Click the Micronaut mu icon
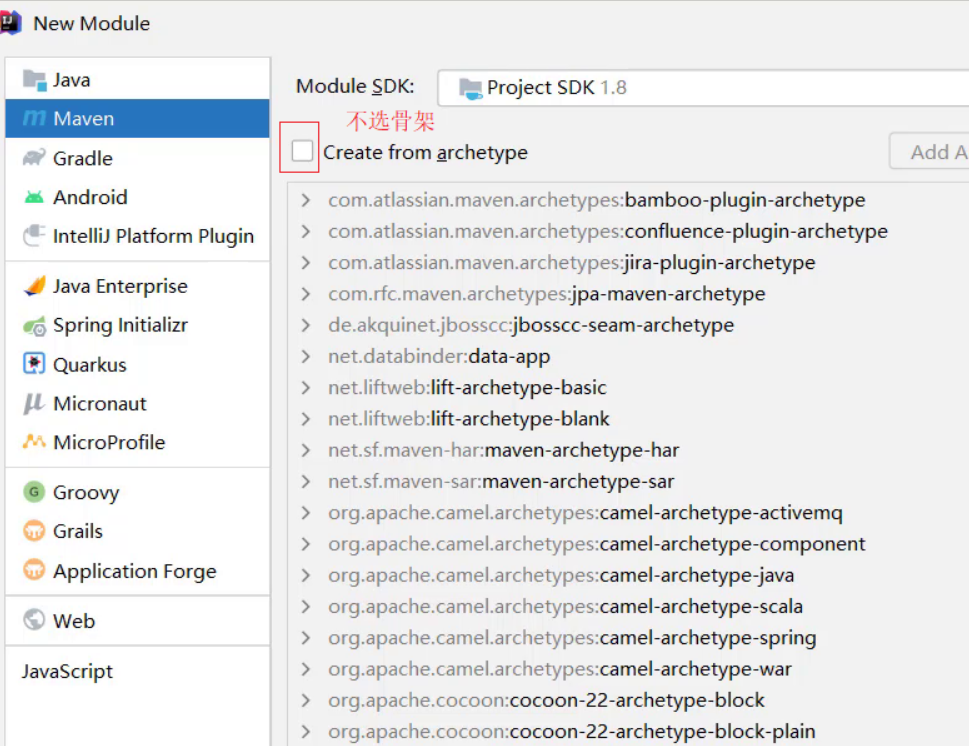 point(35,403)
